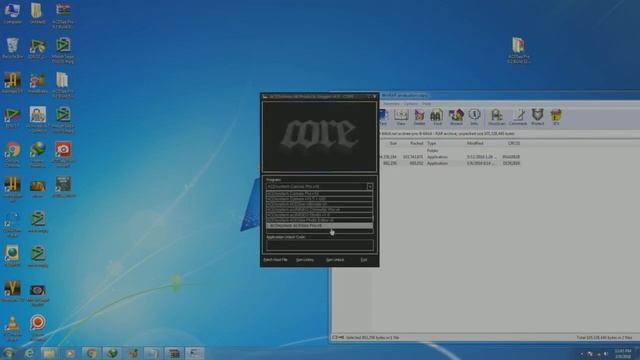The height and width of the screenshot is (360, 640).
Task: Open Google Chrome from the taskbar
Action: pos(91,353)
